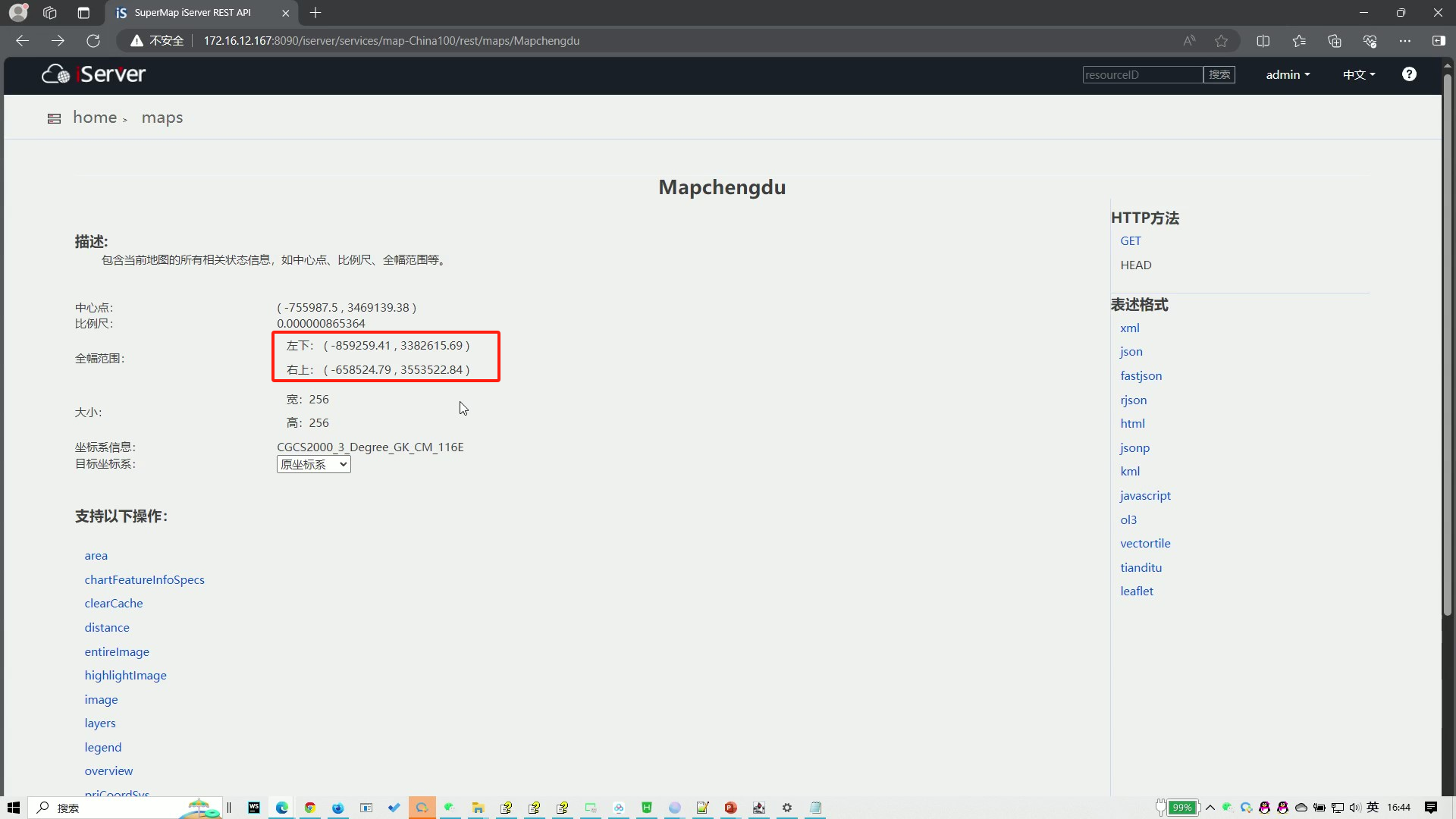Click the 搜索 search button

(1219, 74)
